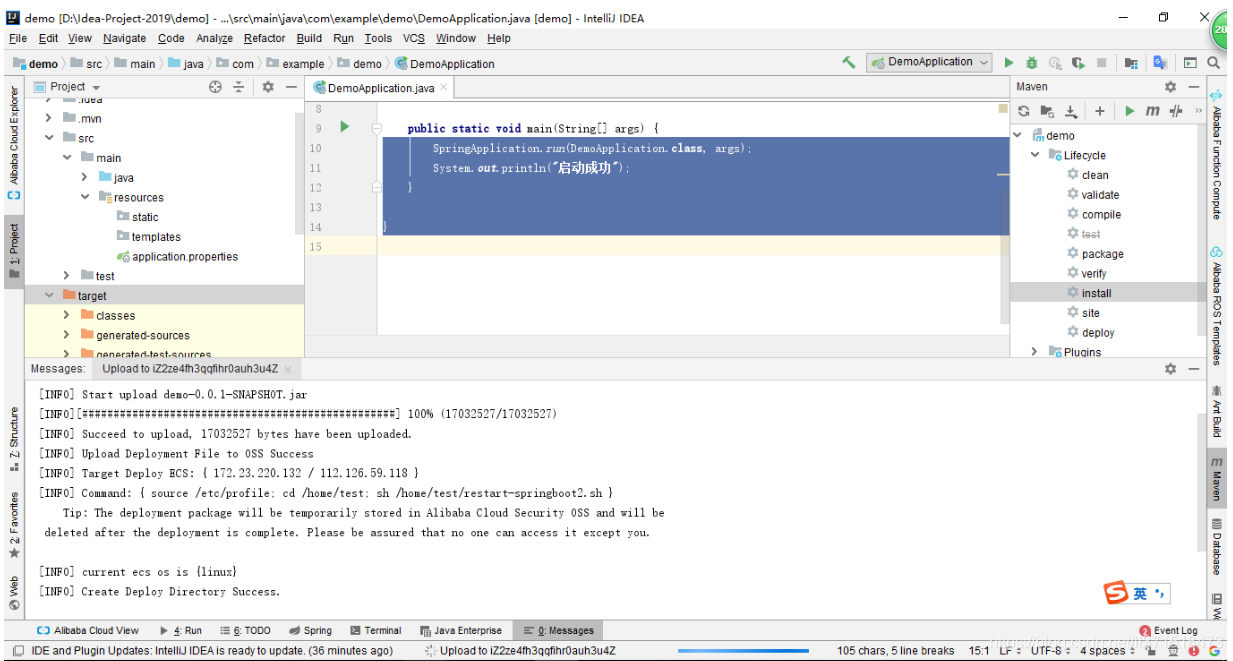Screen dimensions: 1233x661
Task: Expand the Maven Plugins node
Action: click(x=1035, y=352)
